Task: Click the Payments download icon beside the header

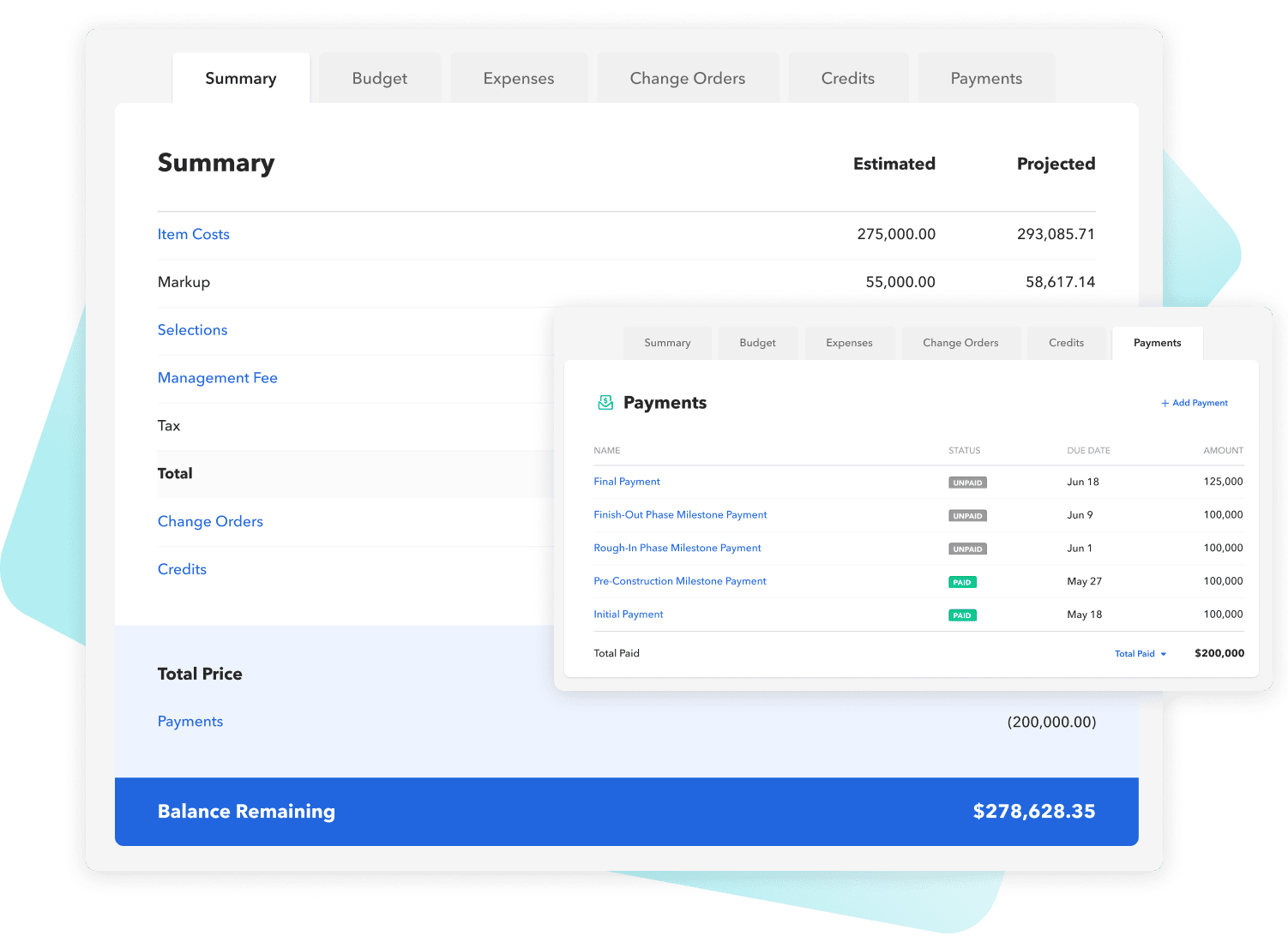Action: 606,402
